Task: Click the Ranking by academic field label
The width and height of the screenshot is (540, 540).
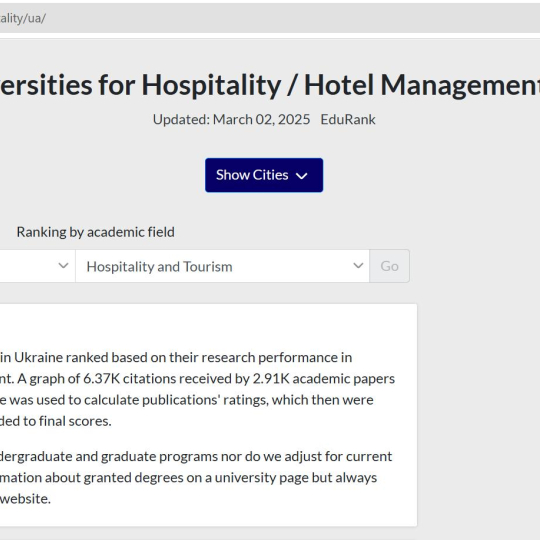Action: click(95, 232)
